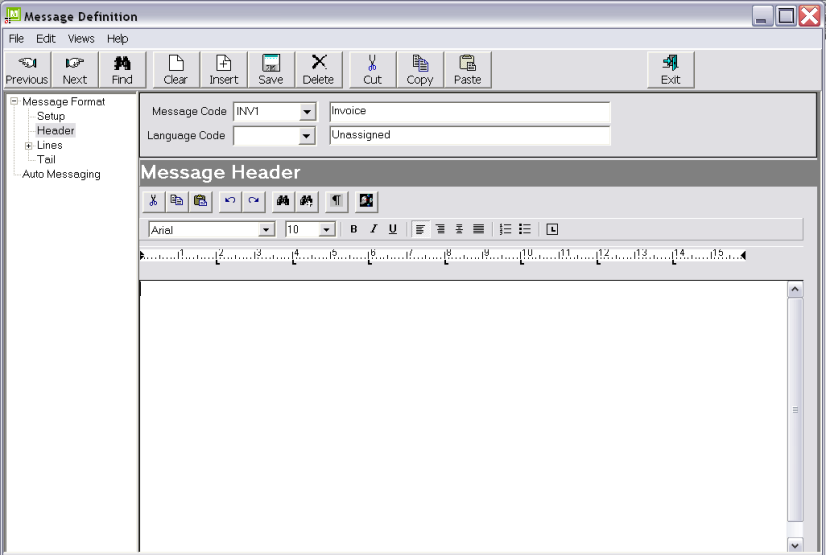The image size is (826, 555).
Task: Click find next binoculars icon in editor
Action: pyautogui.click(x=307, y=201)
